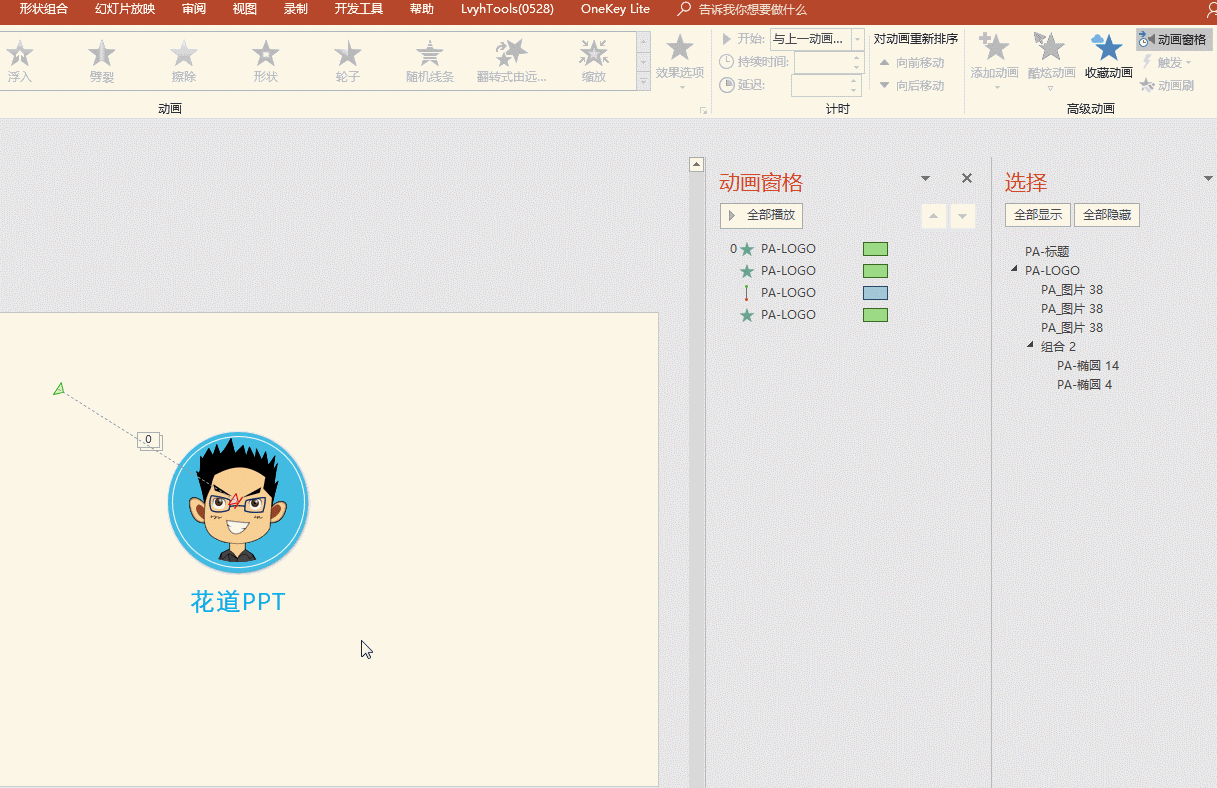This screenshot has height=788, width=1217.
Task: Select the 劈裂 animation effect icon
Action: point(102,54)
